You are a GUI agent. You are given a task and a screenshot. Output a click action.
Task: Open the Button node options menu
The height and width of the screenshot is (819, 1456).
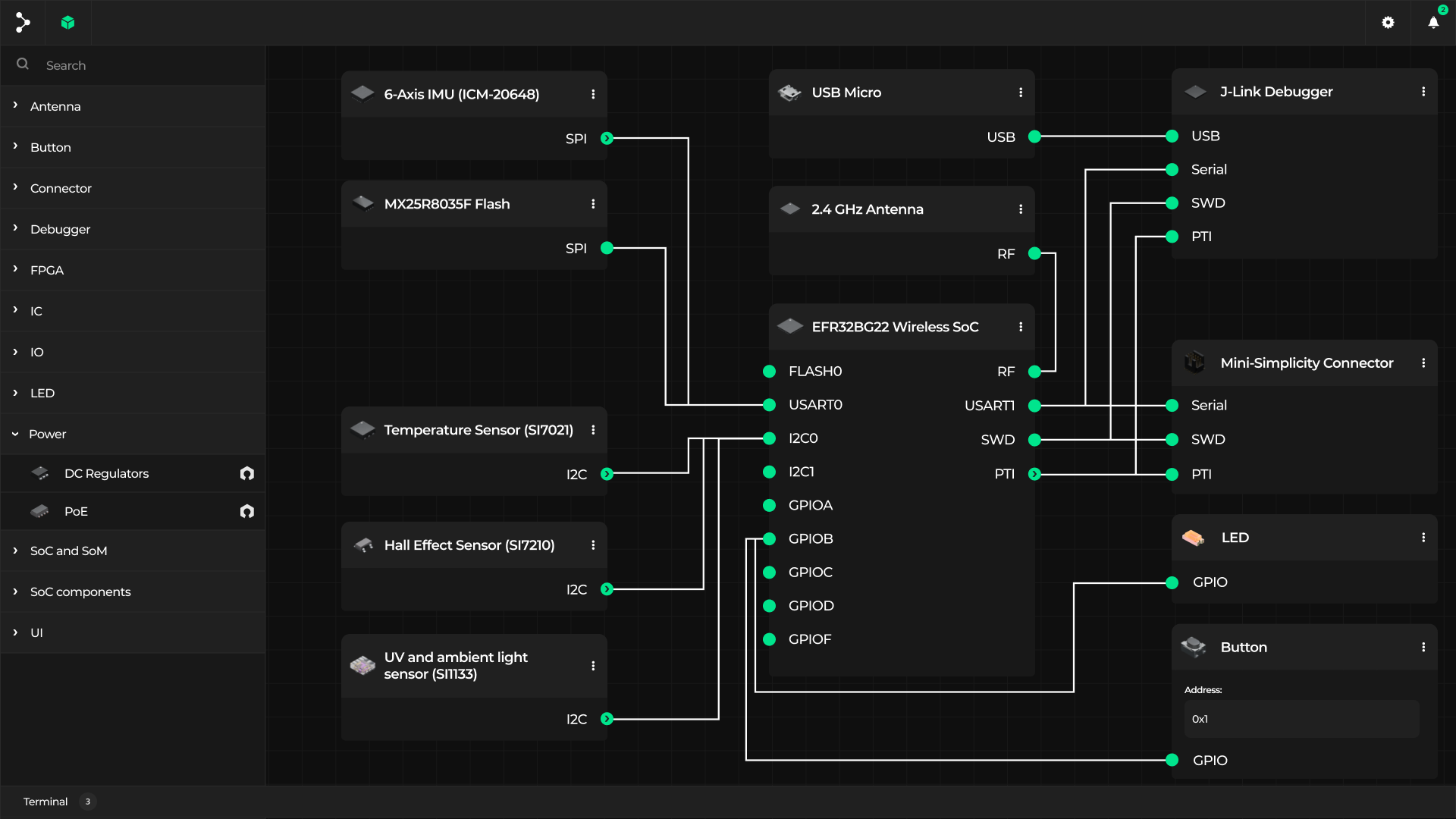coord(1423,648)
